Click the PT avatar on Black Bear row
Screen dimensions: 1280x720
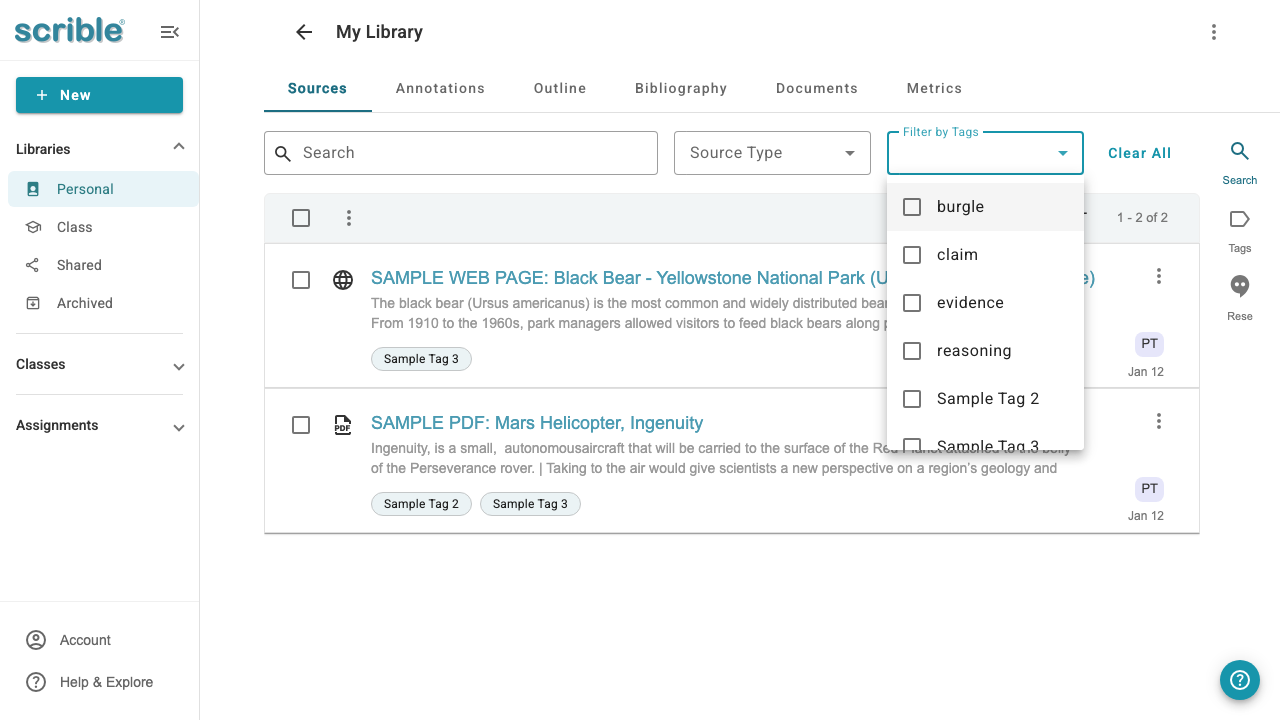1150,344
